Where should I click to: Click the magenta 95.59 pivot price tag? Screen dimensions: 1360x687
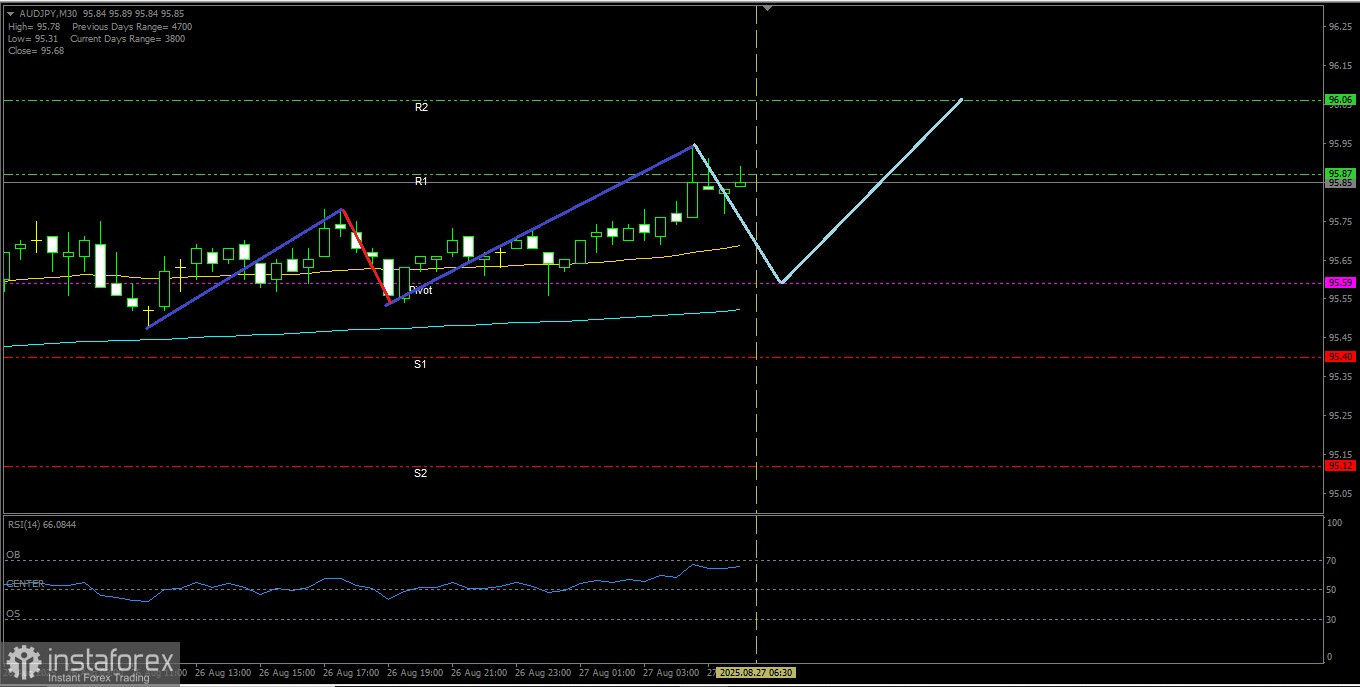pos(1340,283)
